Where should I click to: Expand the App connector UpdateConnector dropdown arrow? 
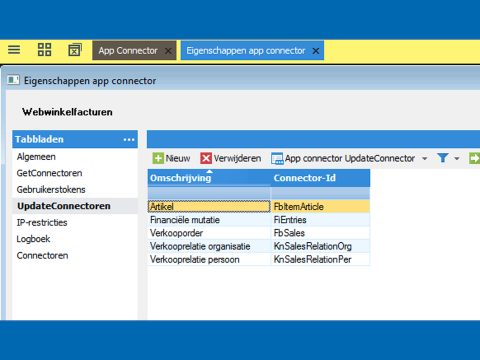pyautogui.click(x=425, y=159)
